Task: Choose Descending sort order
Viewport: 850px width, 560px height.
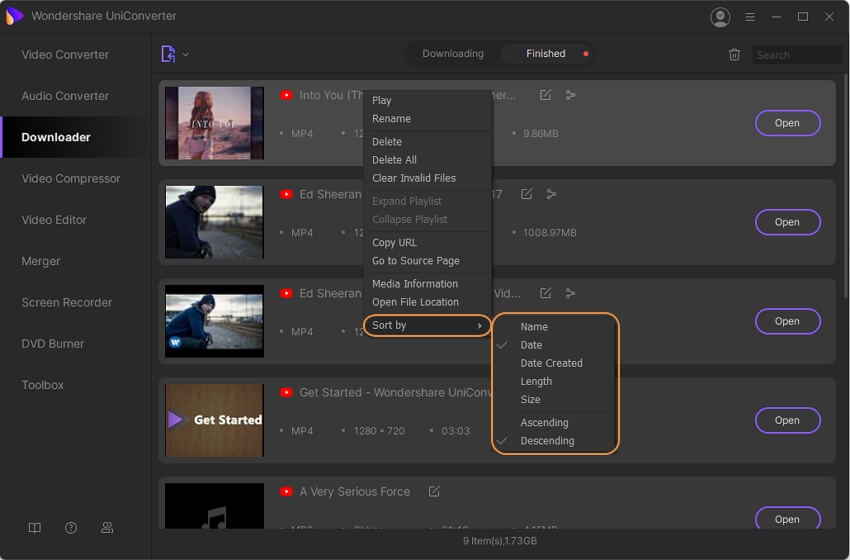Action: click(x=547, y=441)
